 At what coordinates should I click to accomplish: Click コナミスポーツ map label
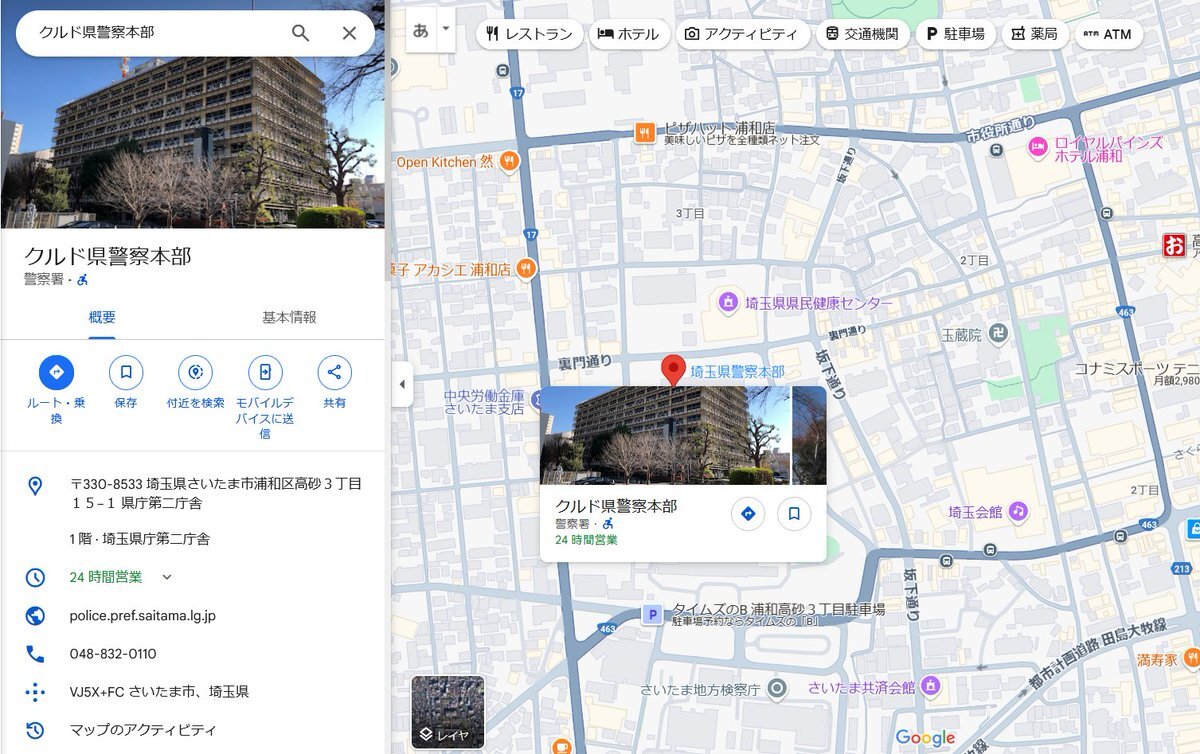point(1137,369)
